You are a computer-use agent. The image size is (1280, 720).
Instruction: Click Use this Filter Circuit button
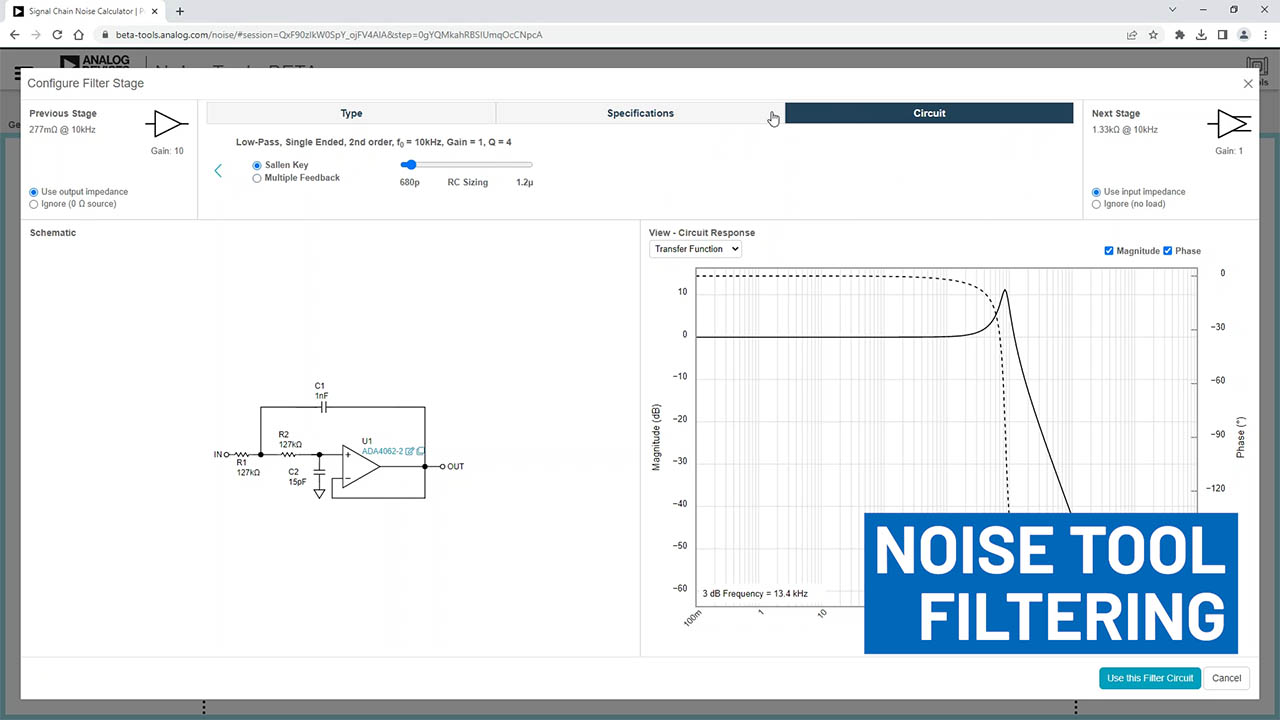(1150, 678)
